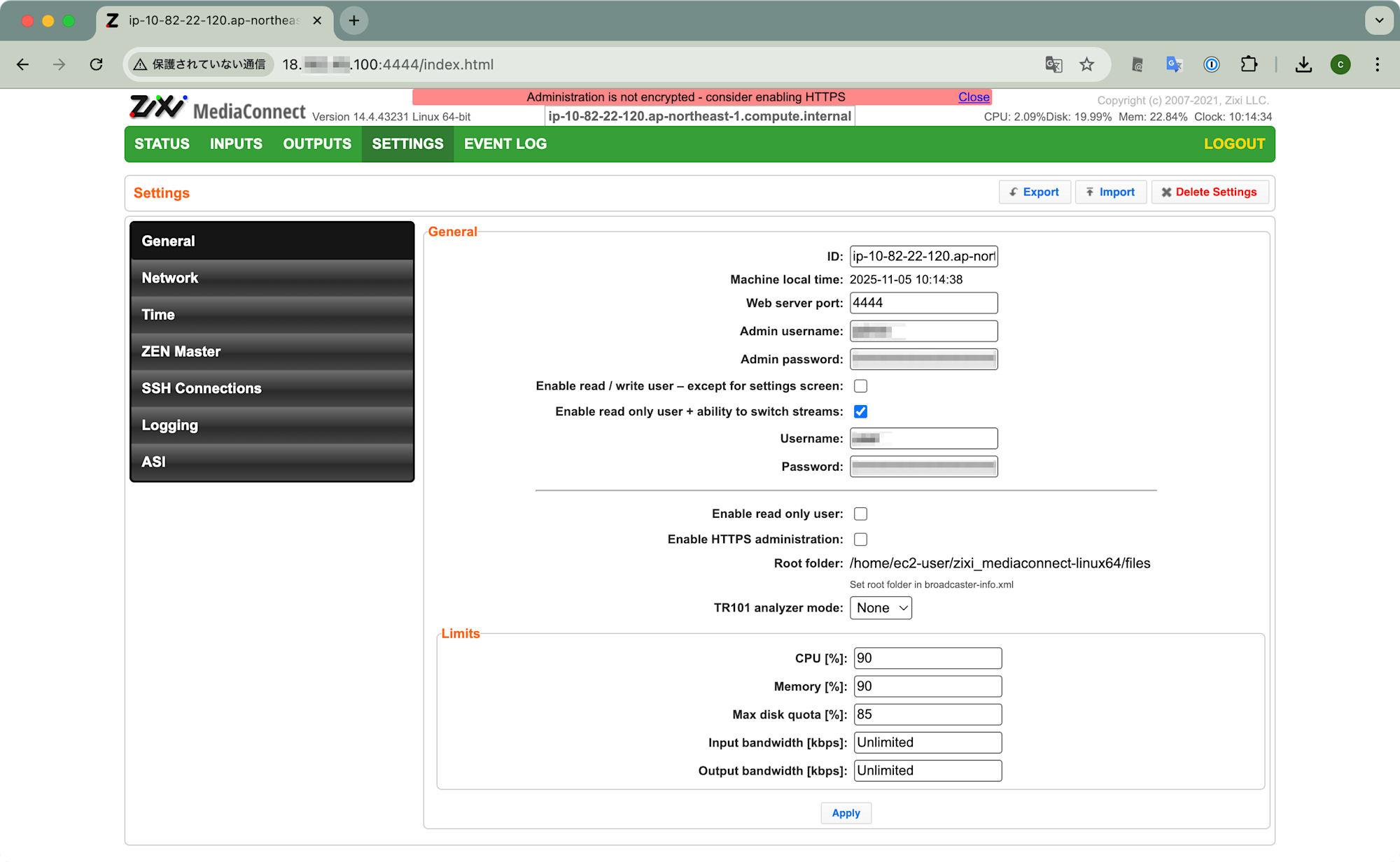Click the page reload icon

point(97,64)
